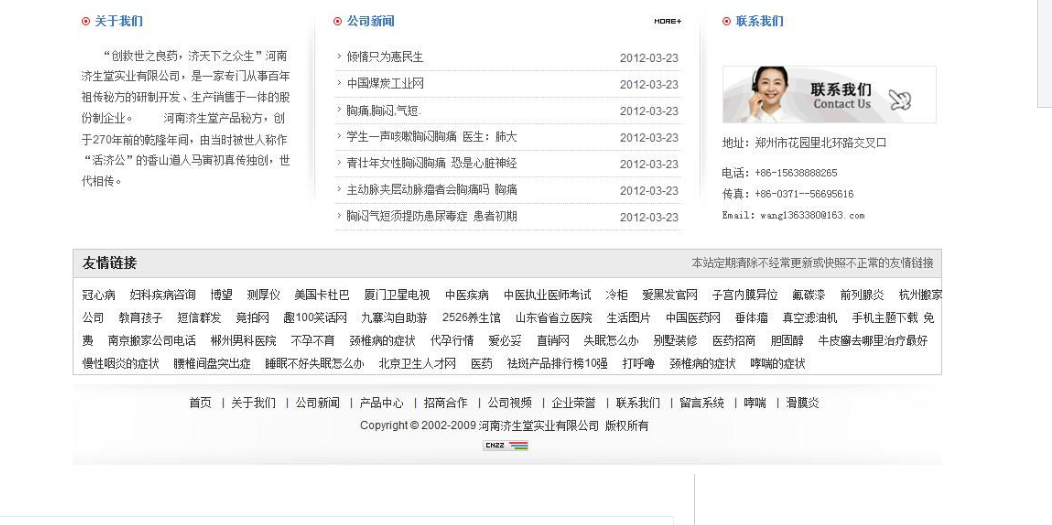This screenshot has height=525, width=1052.
Task: Visit friendly link 2526养生馆
Action: pyautogui.click(x=471, y=318)
